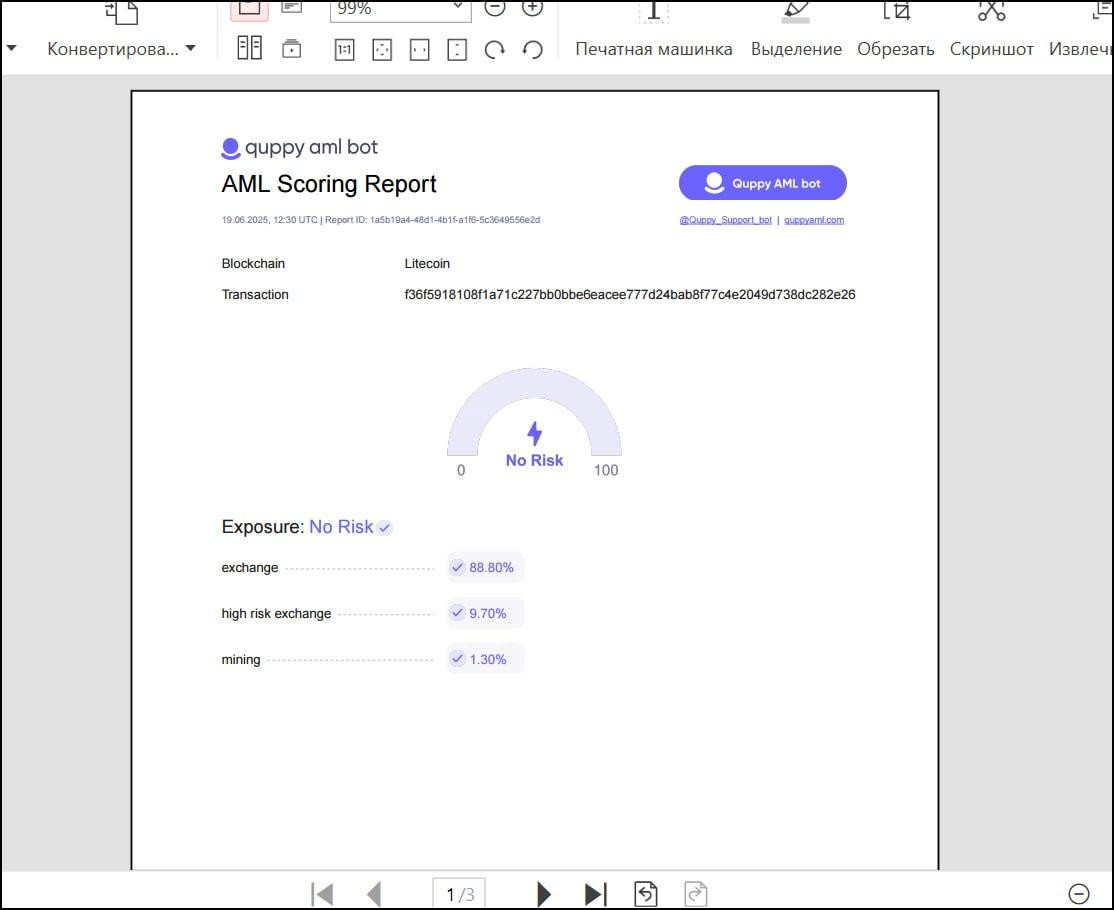Jump to the last page

click(595, 894)
